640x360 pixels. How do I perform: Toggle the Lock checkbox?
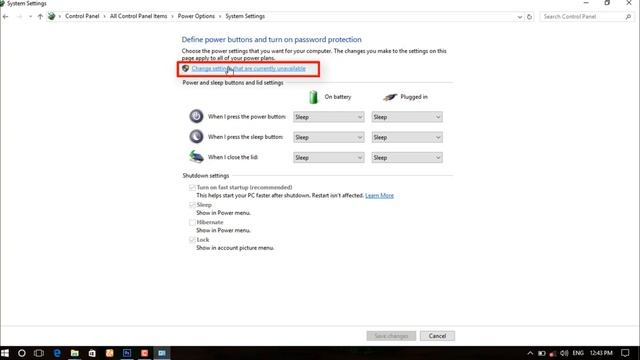[192, 240]
